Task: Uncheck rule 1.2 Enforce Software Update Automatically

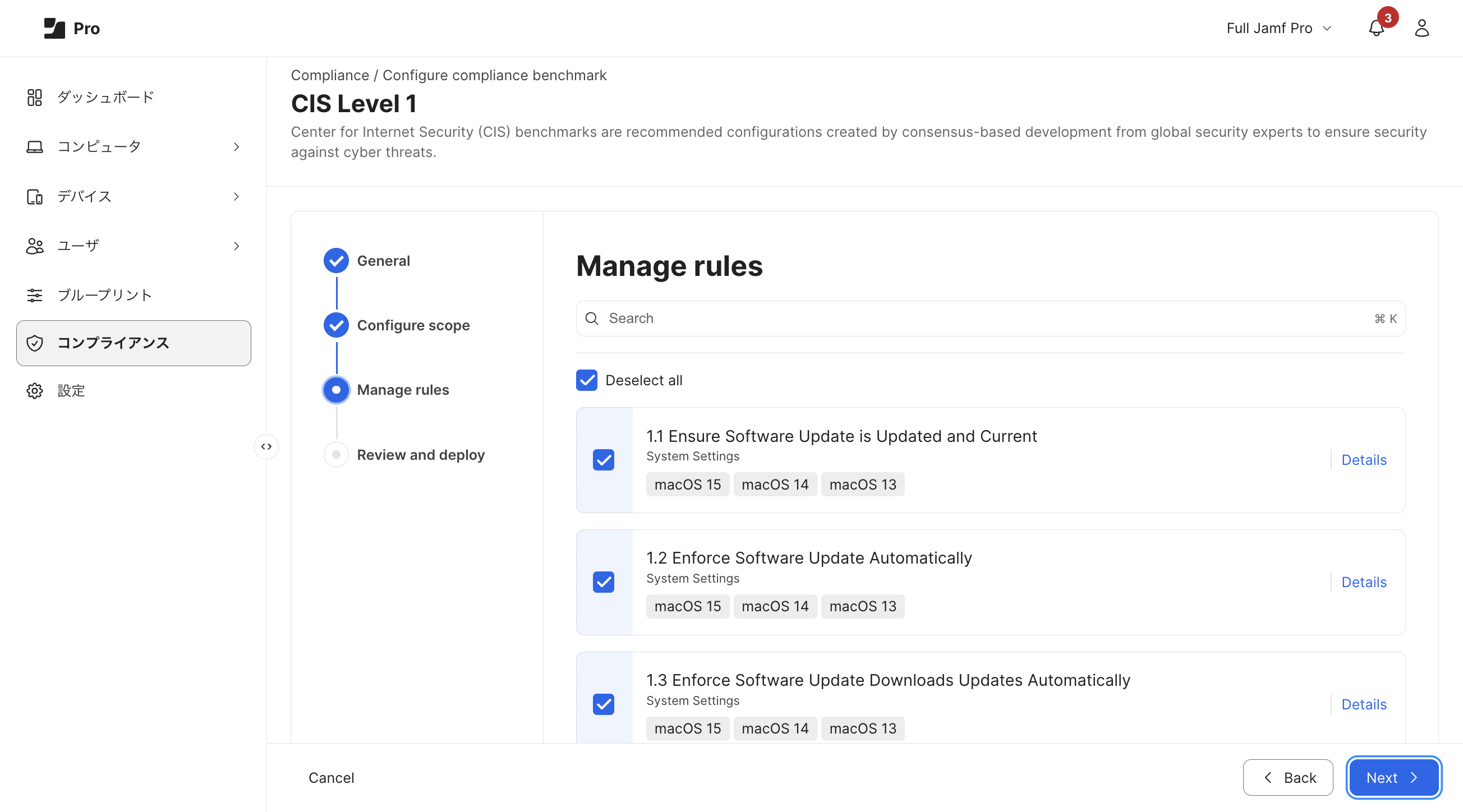Action: (x=604, y=582)
